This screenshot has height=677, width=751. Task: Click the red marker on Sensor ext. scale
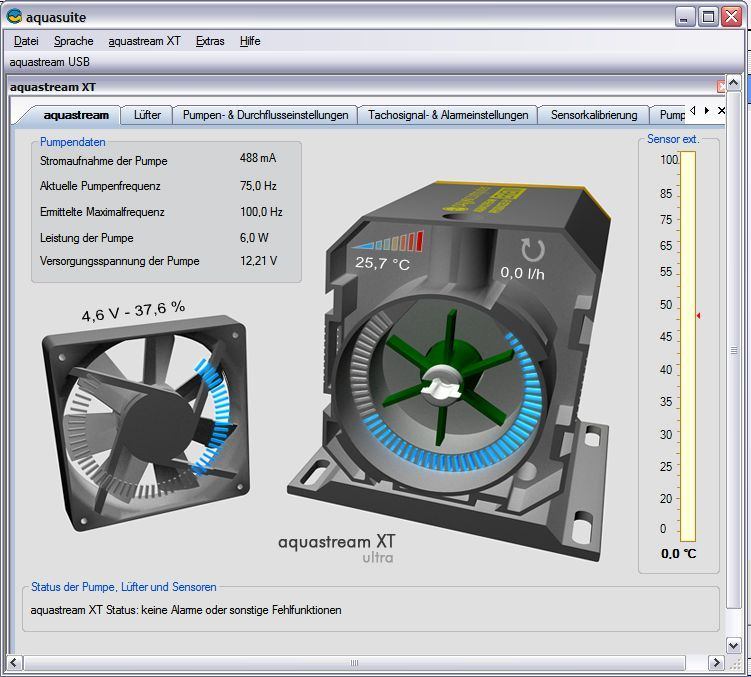(x=698, y=316)
